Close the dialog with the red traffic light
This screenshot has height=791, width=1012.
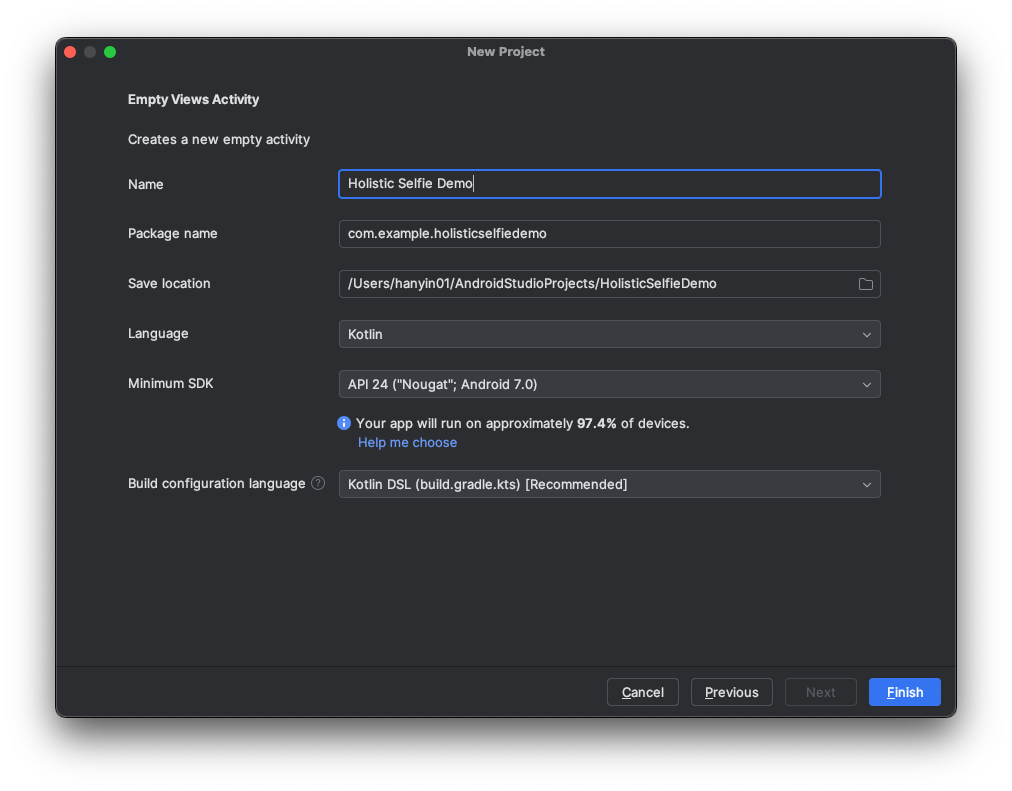click(69, 51)
